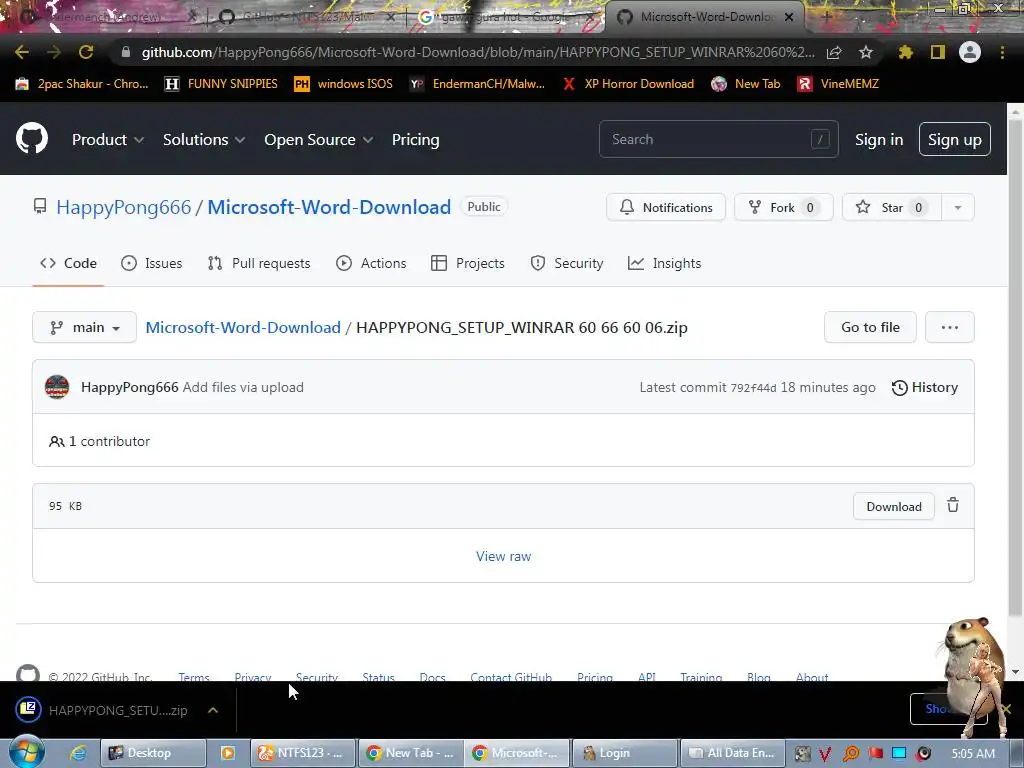
Task: Open commit 792f44d link
Action: (753, 388)
